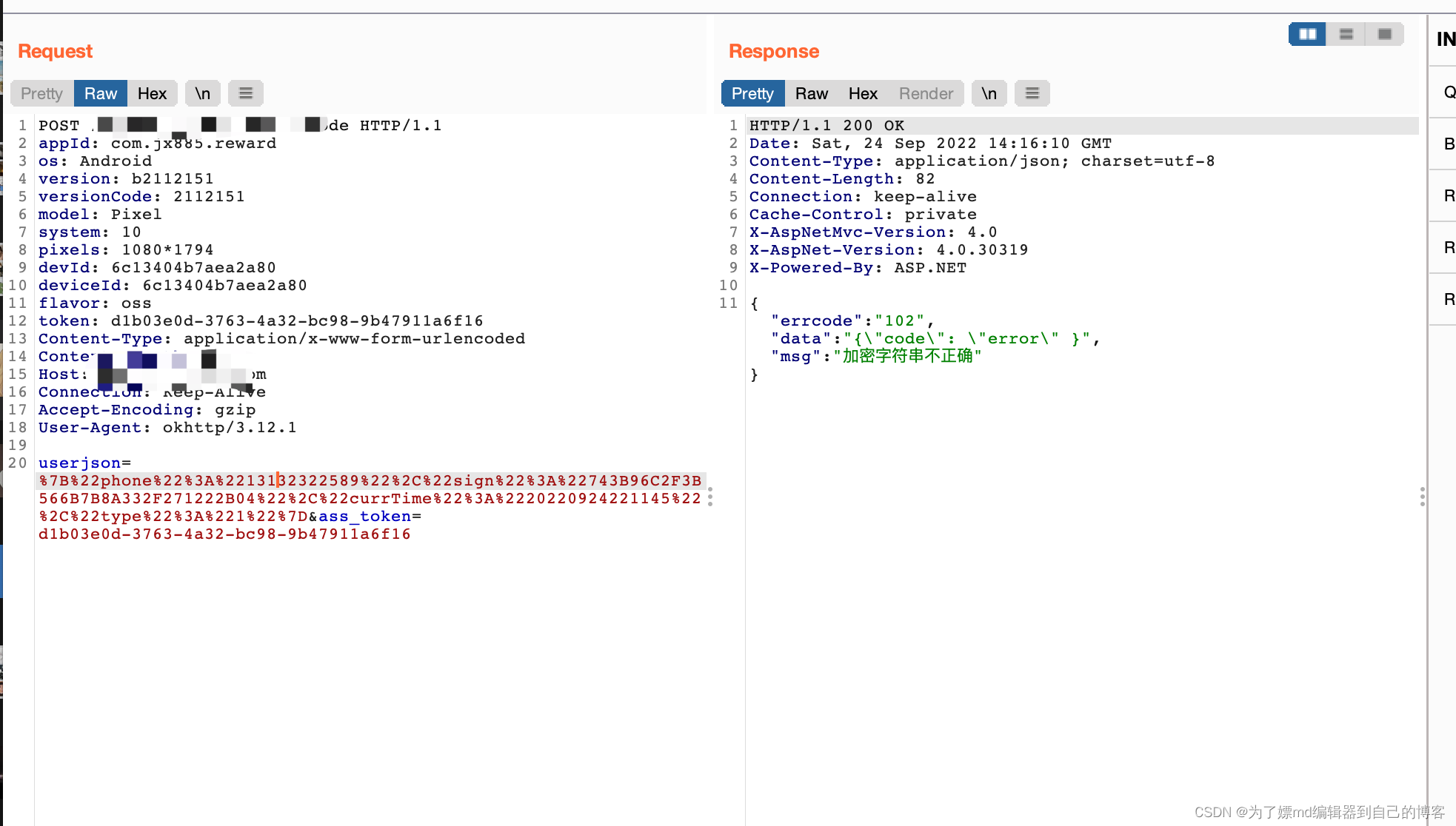
Task: Open Response pane options menu icon
Action: (x=1032, y=93)
